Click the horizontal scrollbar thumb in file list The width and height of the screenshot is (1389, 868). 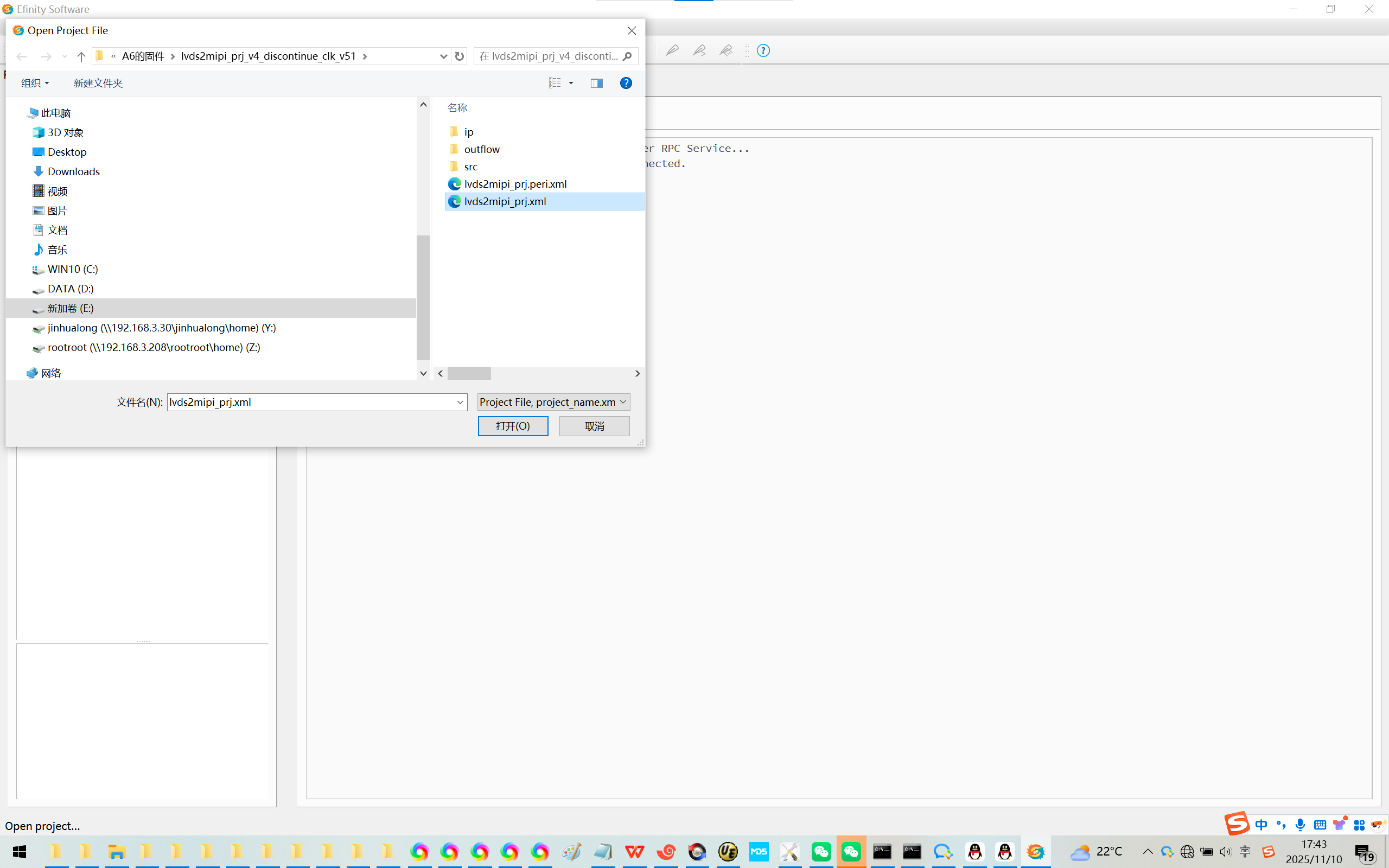[469, 373]
